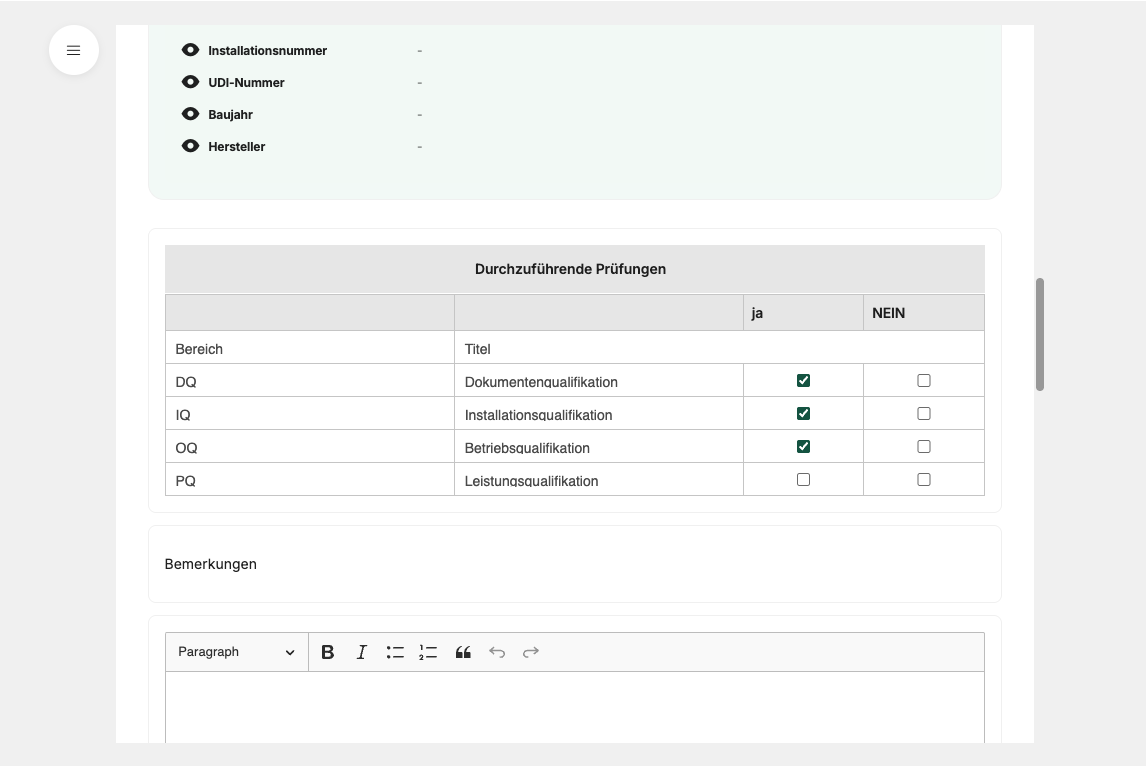The image size is (1146, 766).
Task: Click the DQ cell in the table
Action: point(310,380)
